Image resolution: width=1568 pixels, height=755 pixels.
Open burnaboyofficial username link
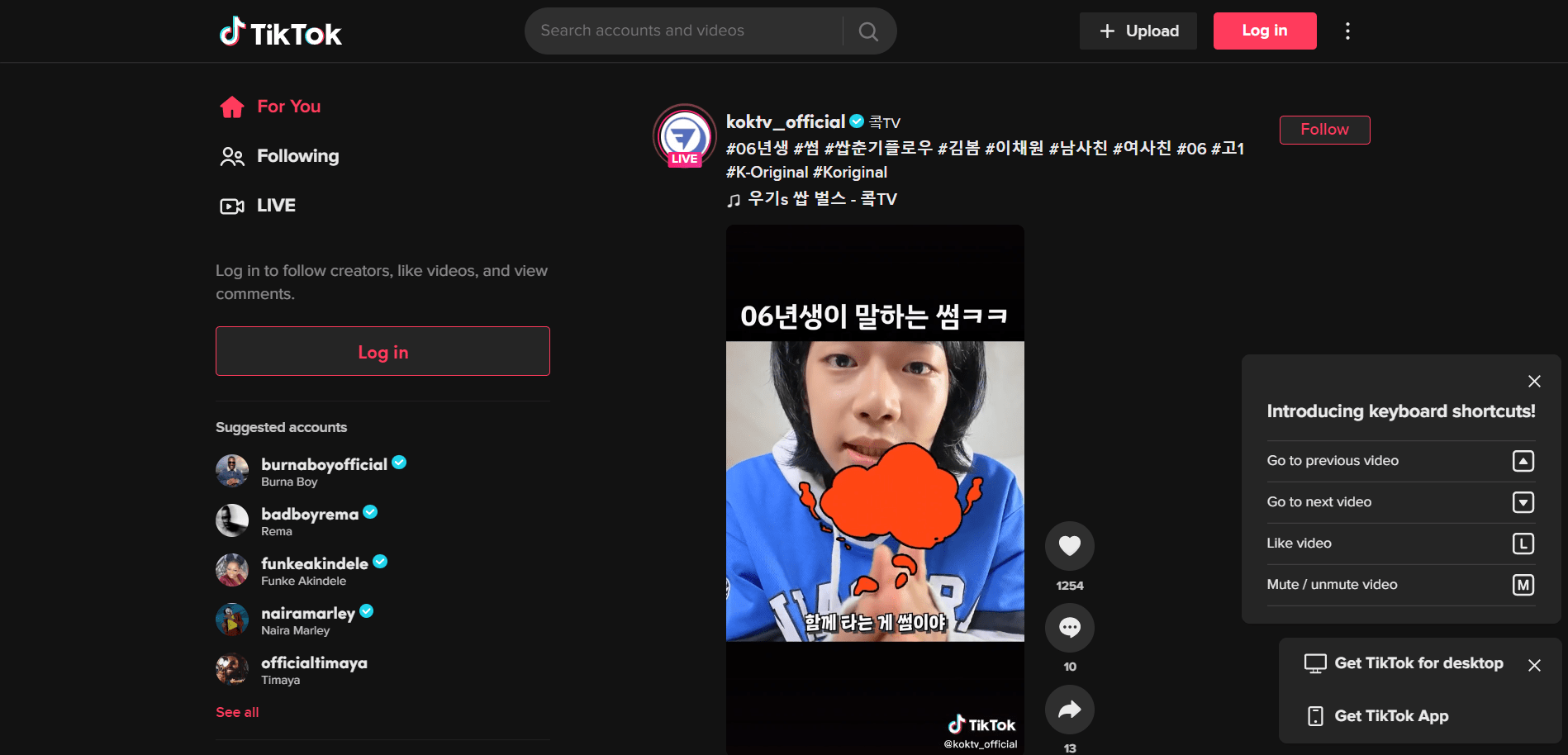324,464
